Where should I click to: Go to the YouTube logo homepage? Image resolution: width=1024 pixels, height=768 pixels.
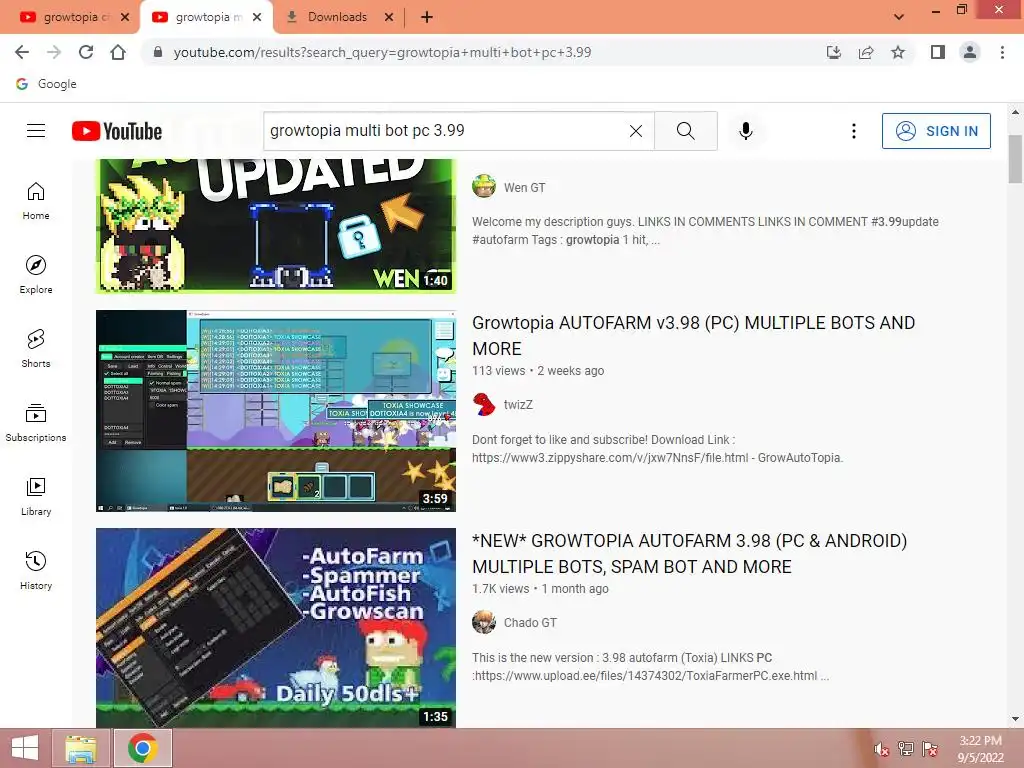117,131
